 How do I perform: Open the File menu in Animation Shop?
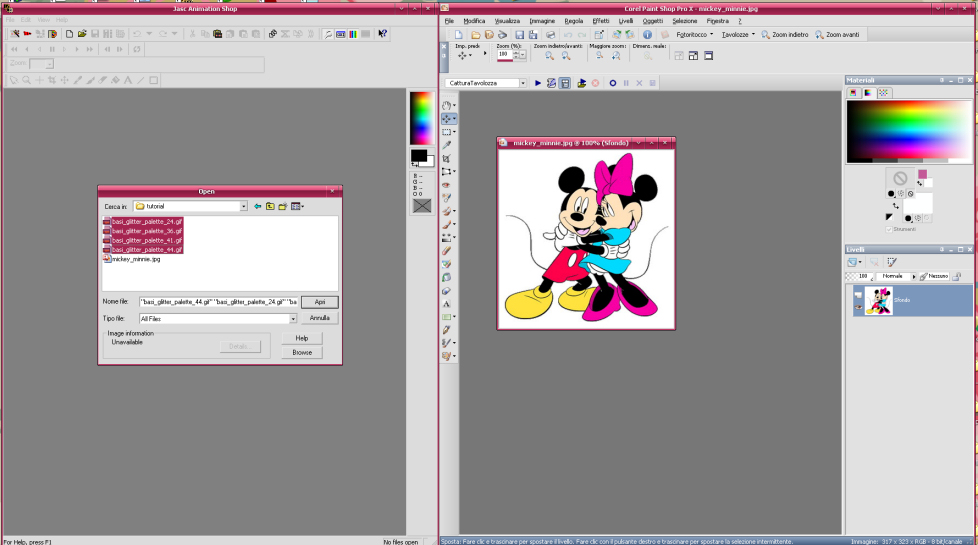click(10, 20)
